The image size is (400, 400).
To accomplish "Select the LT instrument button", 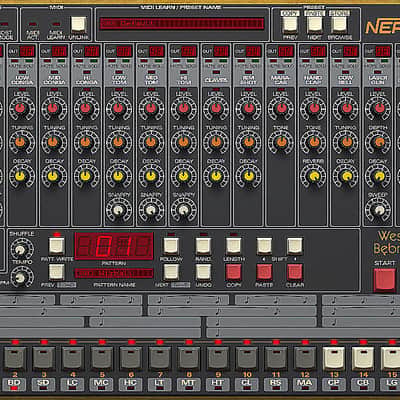I will (159, 384).
